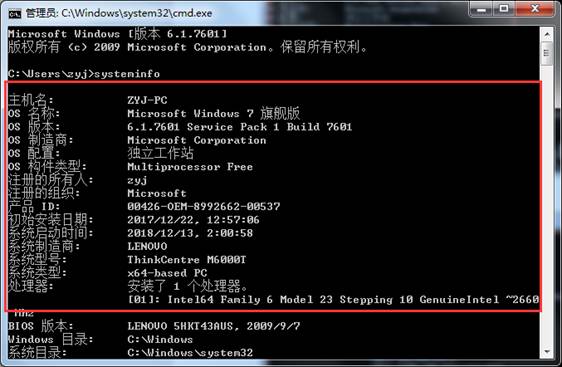Click the 系统型号 label
This screenshot has width=562, height=367.
37,260
